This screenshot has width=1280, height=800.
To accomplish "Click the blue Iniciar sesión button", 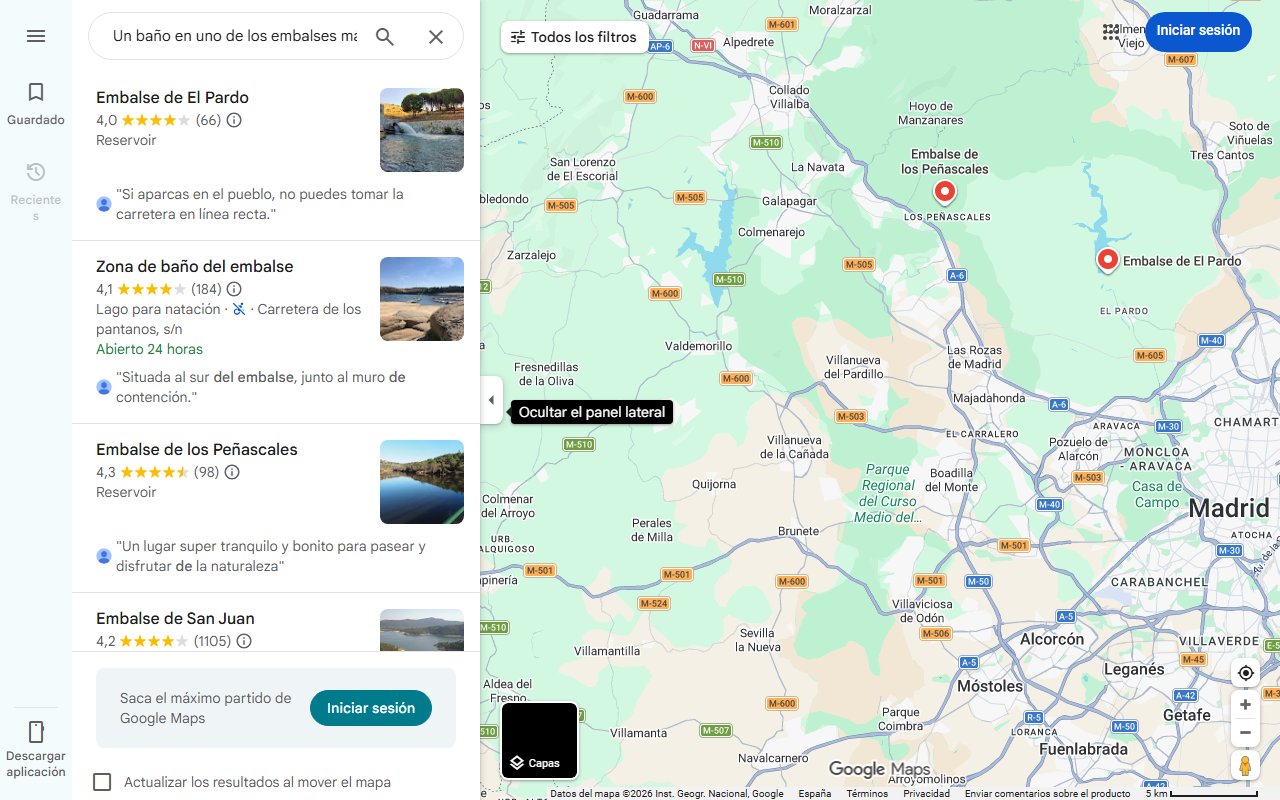I will (x=1198, y=31).
